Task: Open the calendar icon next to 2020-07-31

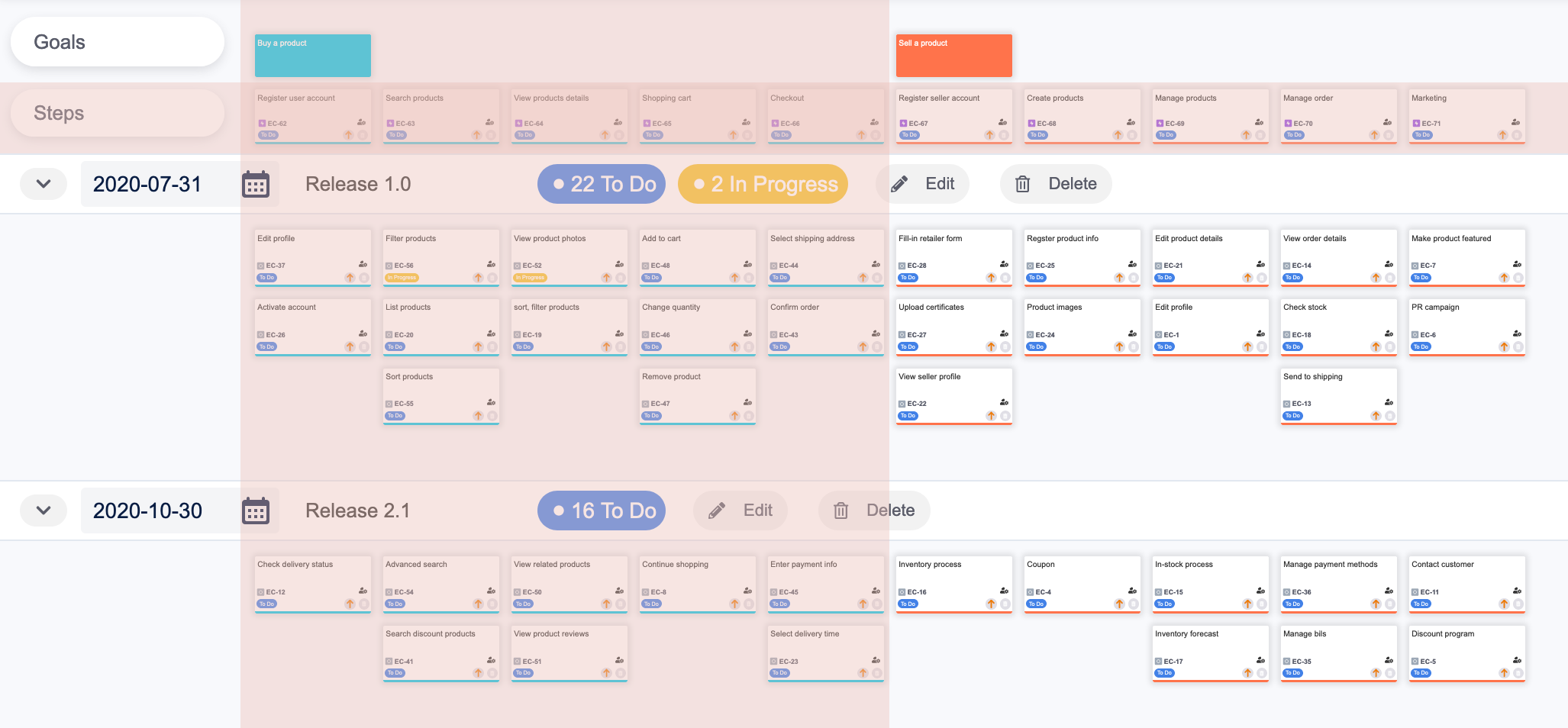Action: (x=256, y=183)
